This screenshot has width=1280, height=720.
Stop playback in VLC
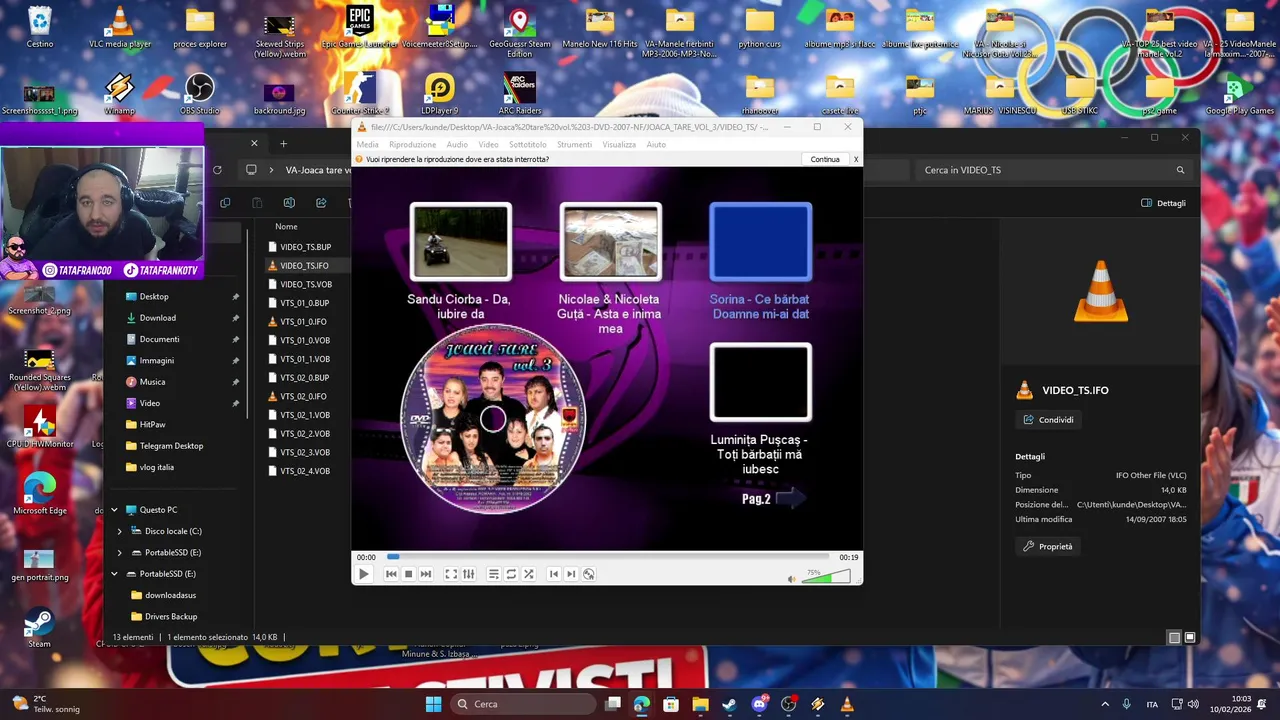[408, 574]
